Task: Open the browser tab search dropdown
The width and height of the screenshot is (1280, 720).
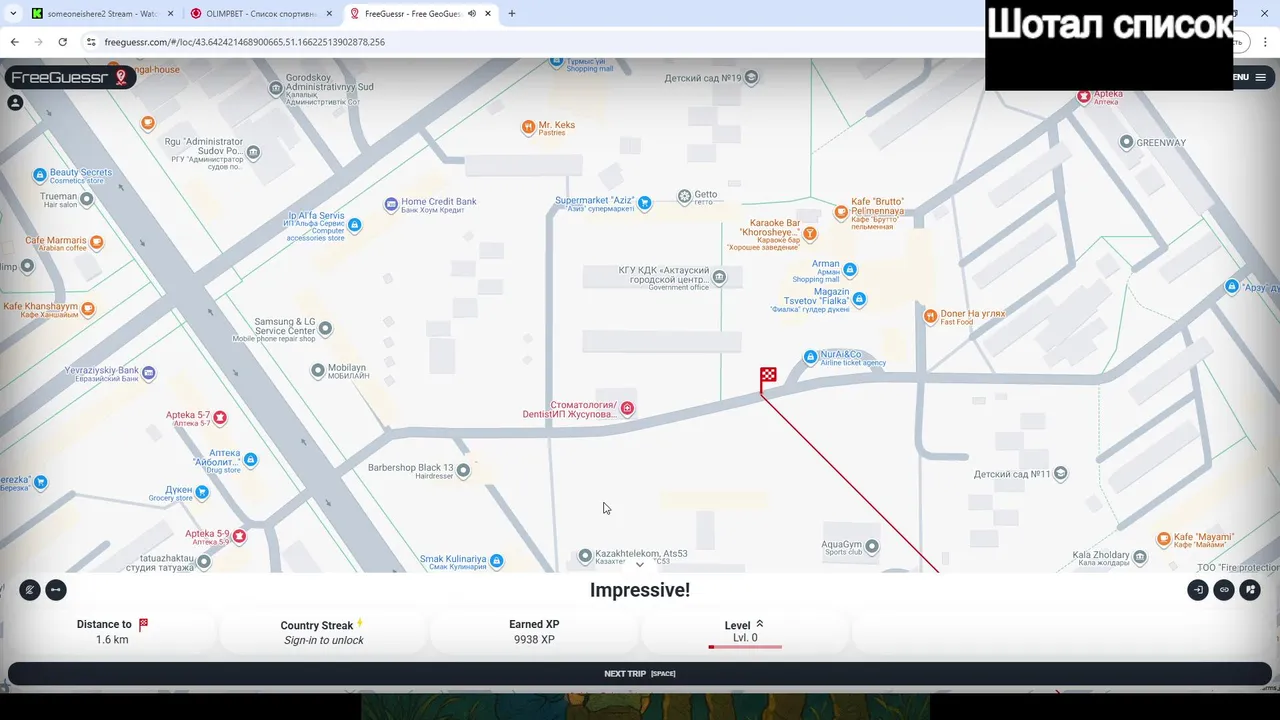Action: pos(12,14)
